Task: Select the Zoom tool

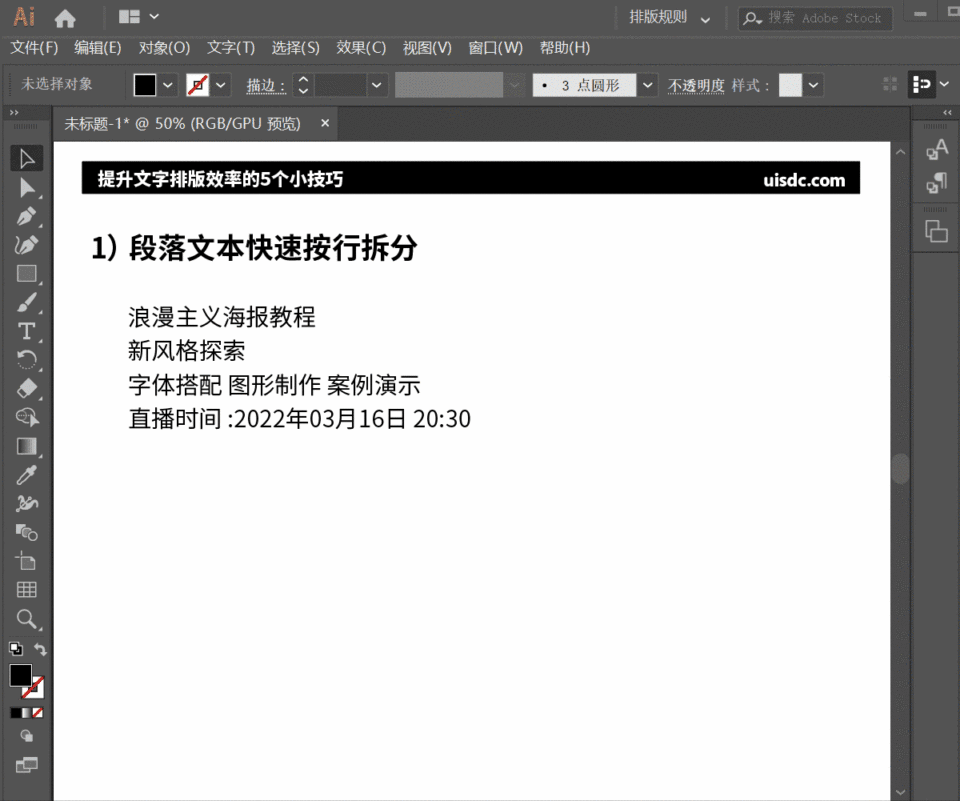Action: pos(27,619)
